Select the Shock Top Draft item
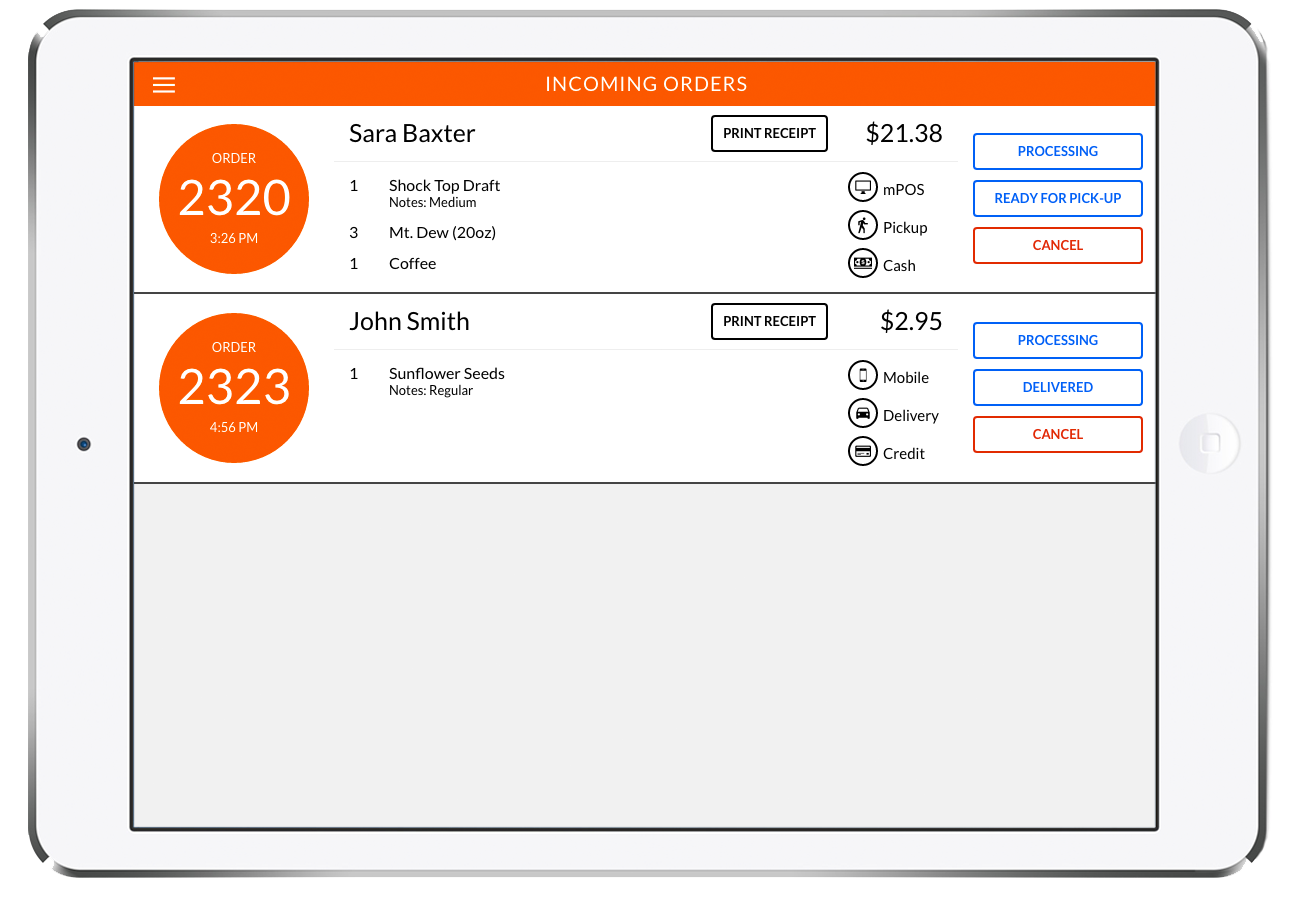 (444, 185)
